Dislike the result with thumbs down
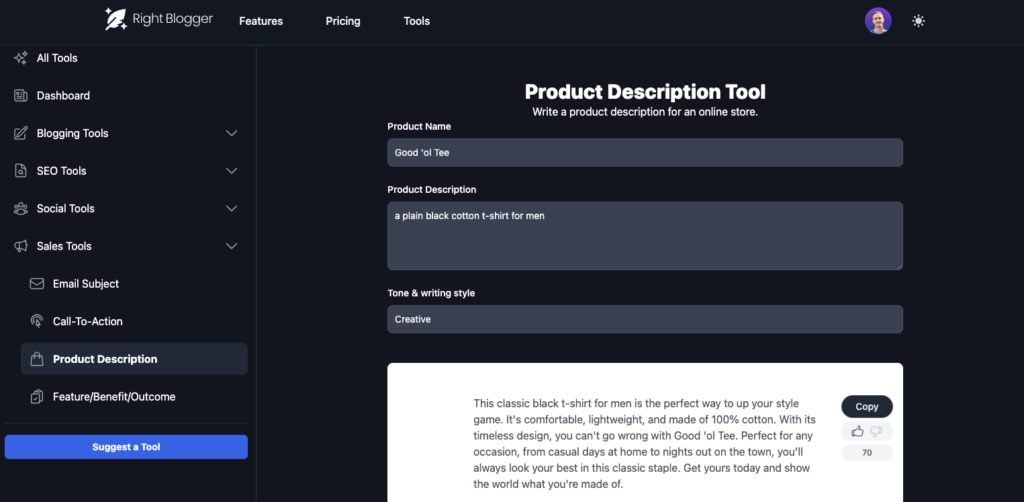This screenshot has height=502, width=1024. point(877,431)
